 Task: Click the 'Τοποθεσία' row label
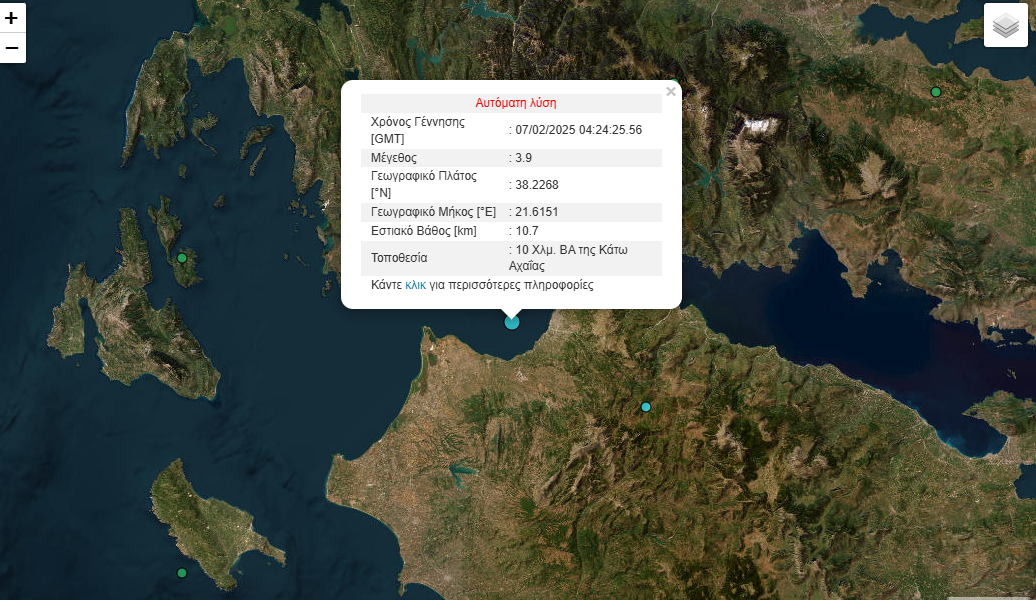[x=399, y=258]
